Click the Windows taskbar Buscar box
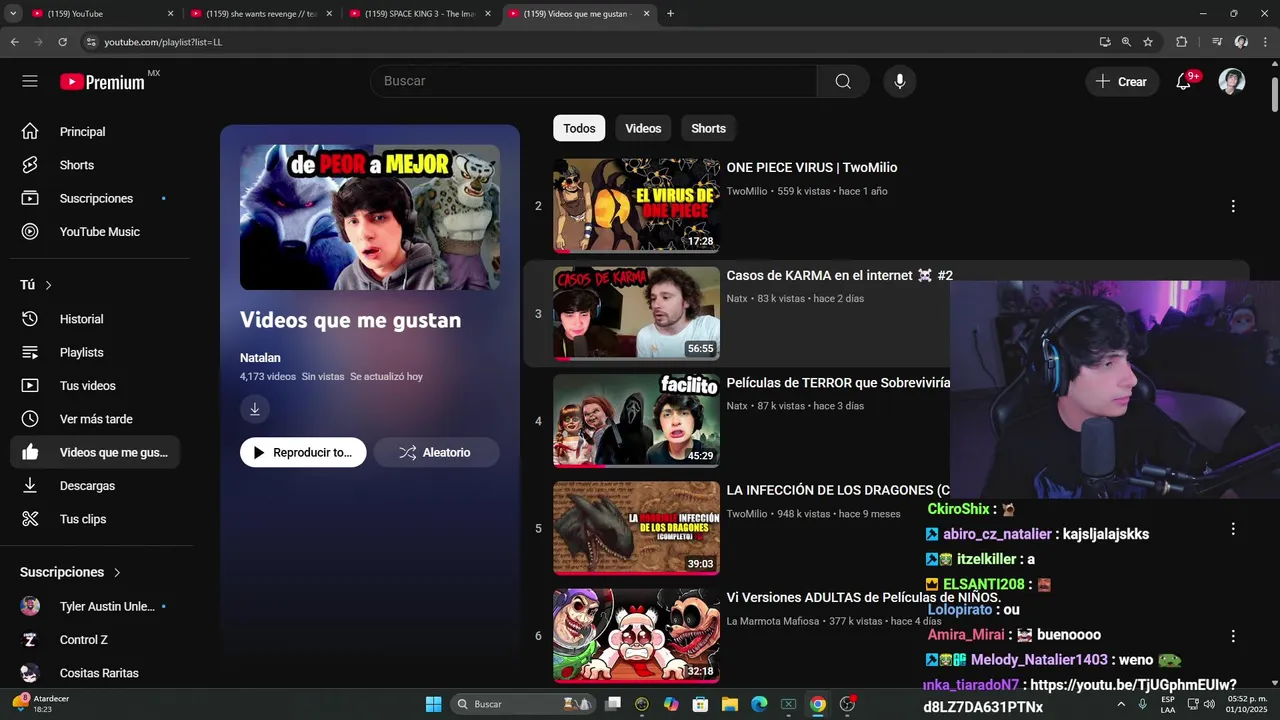 click(x=522, y=704)
